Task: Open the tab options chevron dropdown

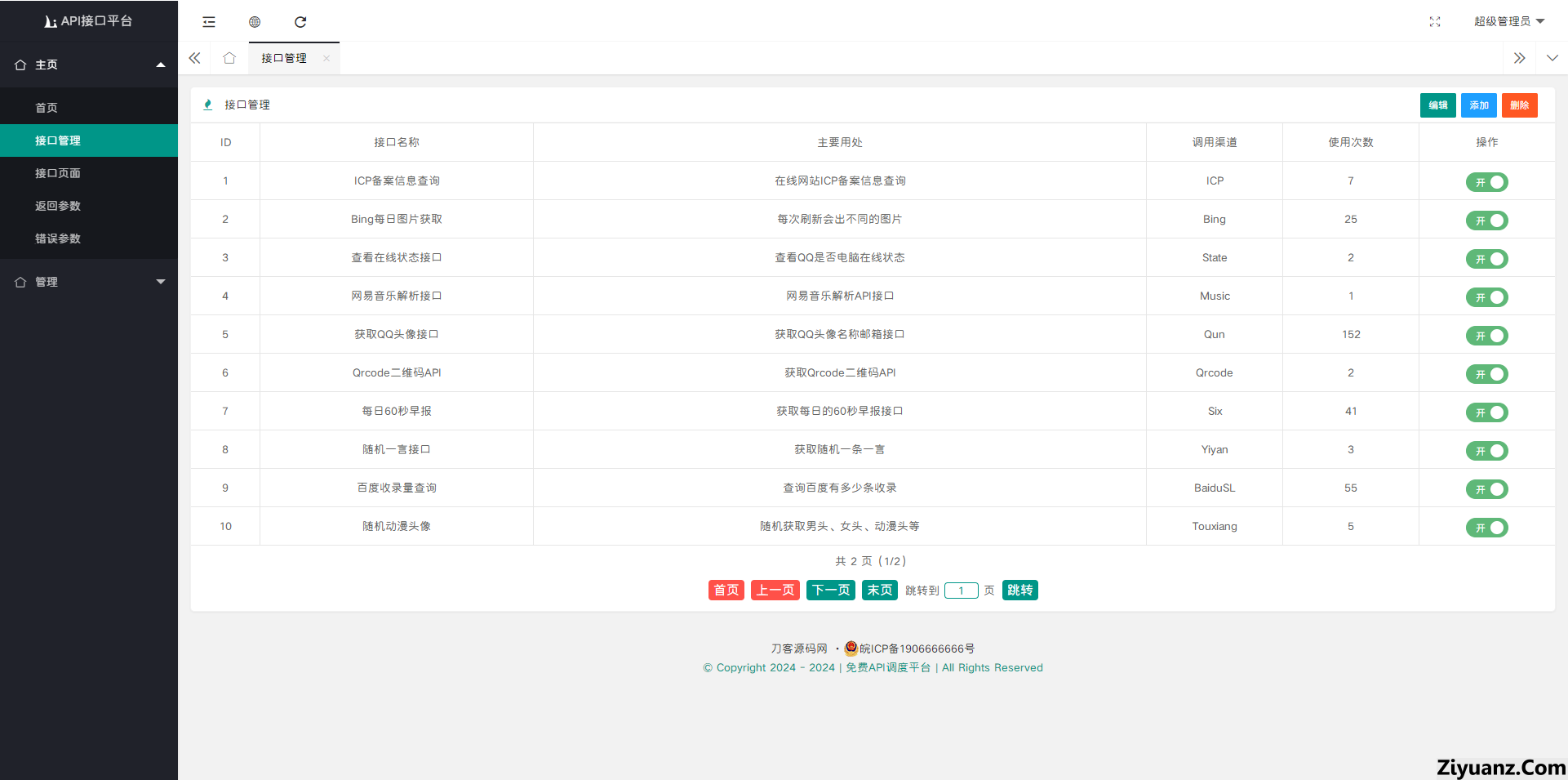Action: tap(1552, 58)
